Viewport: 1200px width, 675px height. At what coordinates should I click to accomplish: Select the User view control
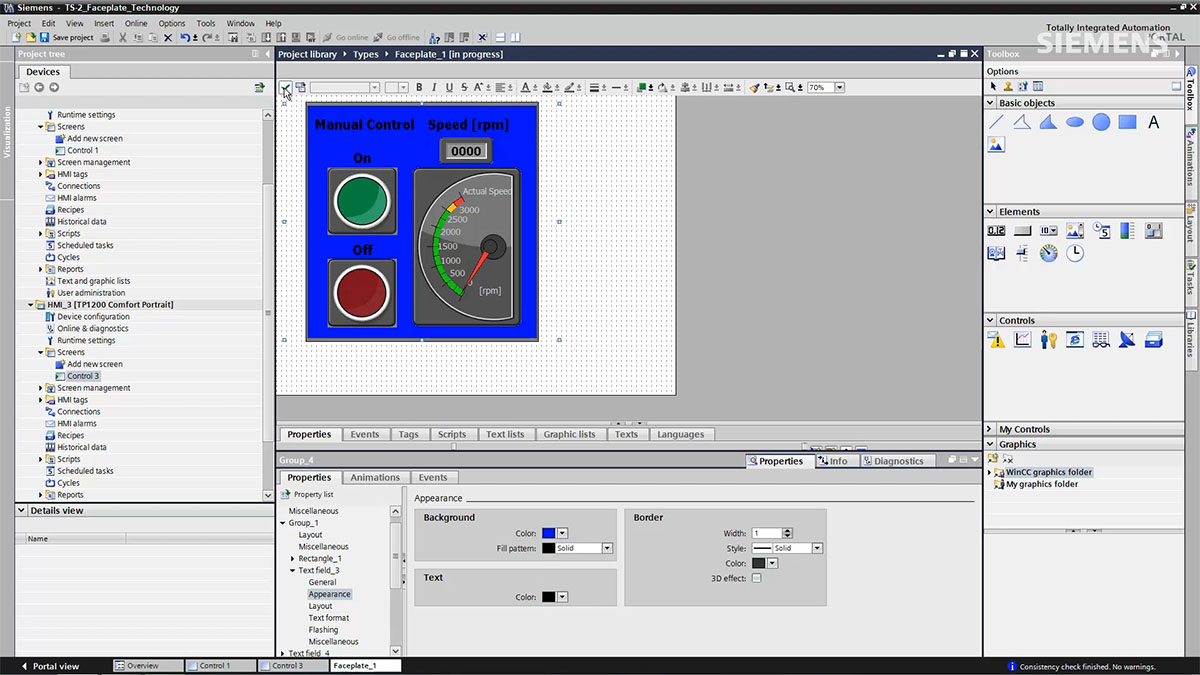1048,340
